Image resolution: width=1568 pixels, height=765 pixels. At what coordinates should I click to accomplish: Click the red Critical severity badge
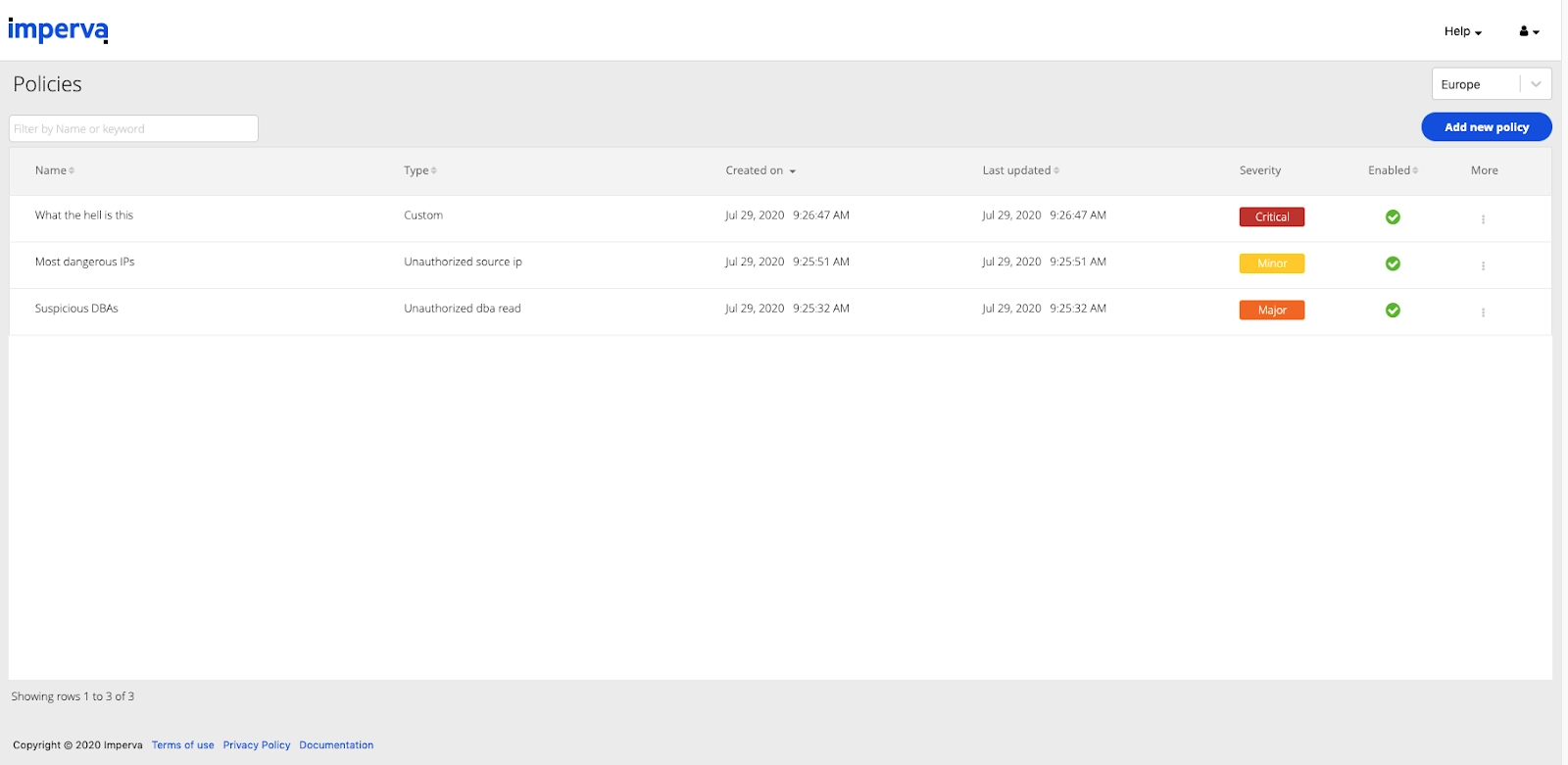pos(1272,217)
